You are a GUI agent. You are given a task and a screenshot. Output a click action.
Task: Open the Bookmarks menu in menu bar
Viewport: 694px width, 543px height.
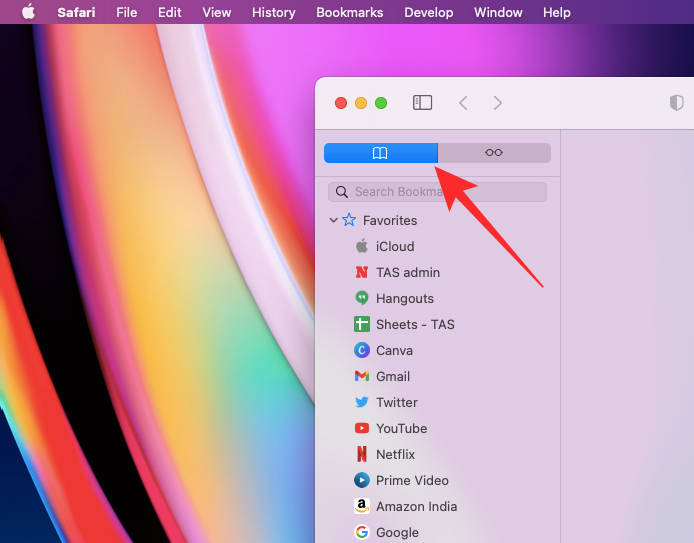349,12
